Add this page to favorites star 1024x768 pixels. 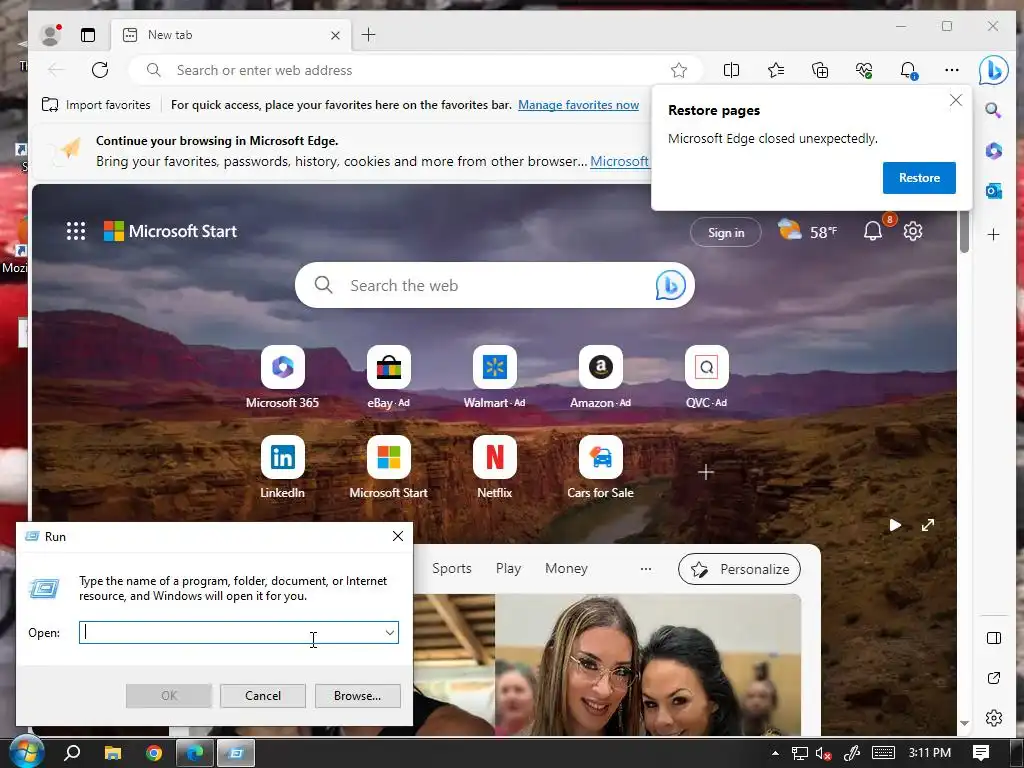coord(679,70)
